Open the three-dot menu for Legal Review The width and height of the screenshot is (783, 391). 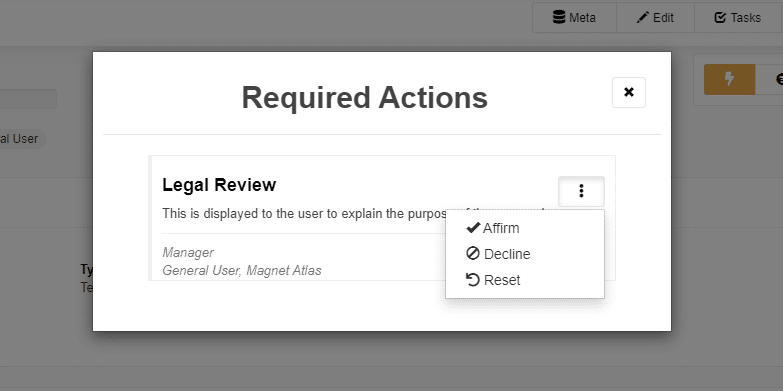[581, 191]
